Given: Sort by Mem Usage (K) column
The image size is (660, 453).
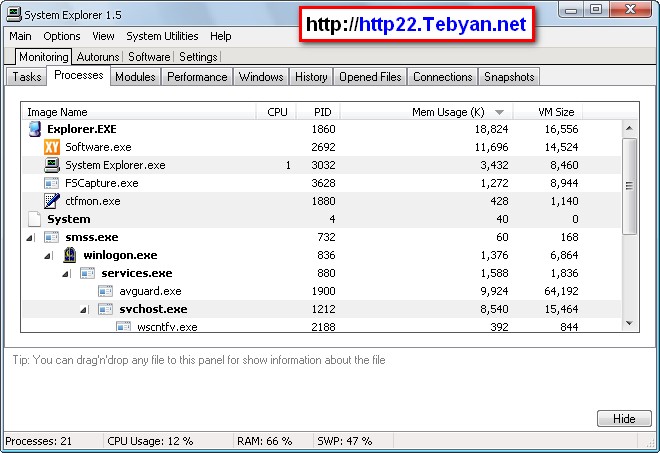Looking at the screenshot, I should [x=427, y=112].
